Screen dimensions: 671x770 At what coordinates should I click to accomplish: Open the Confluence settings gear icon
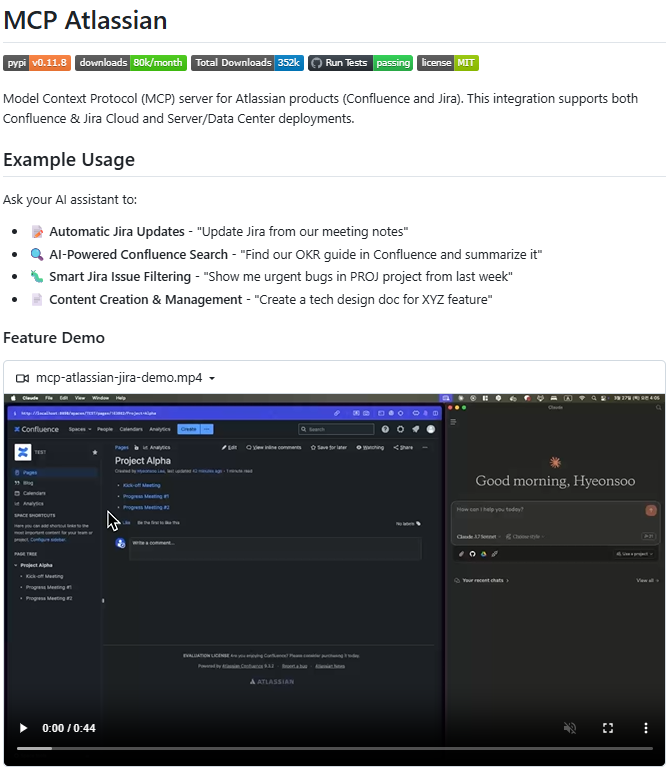point(400,429)
